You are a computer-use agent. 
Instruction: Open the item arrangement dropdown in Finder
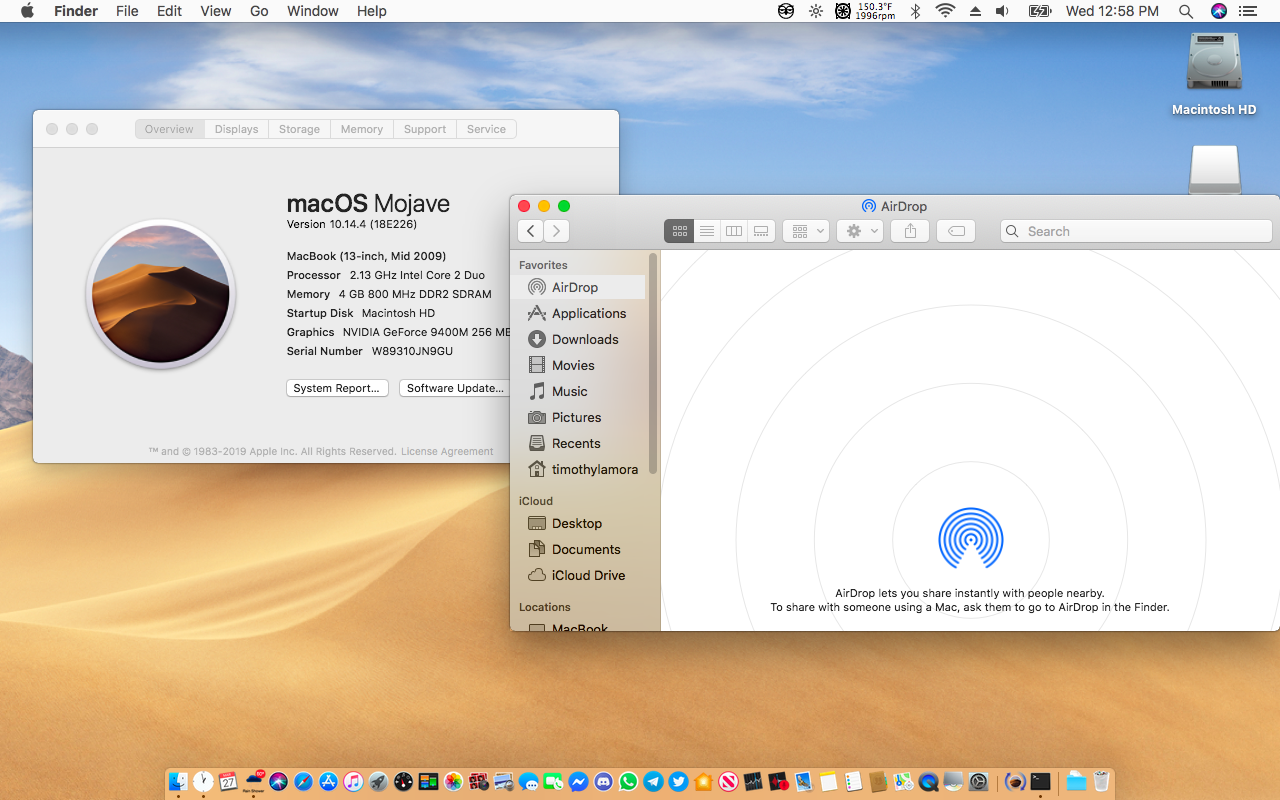tap(806, 231)
